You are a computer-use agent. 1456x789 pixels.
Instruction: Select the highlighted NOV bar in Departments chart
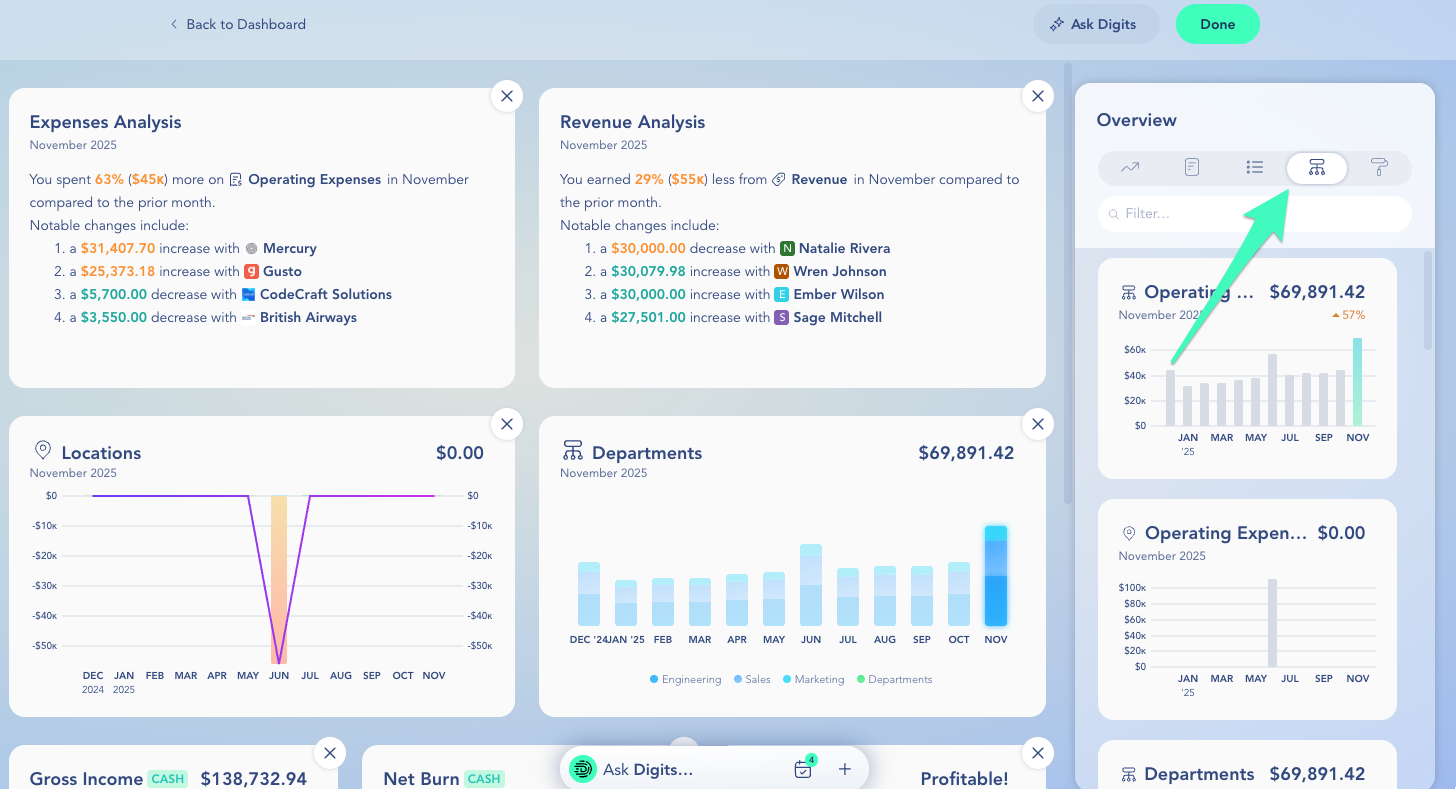[x=995, y=576]
